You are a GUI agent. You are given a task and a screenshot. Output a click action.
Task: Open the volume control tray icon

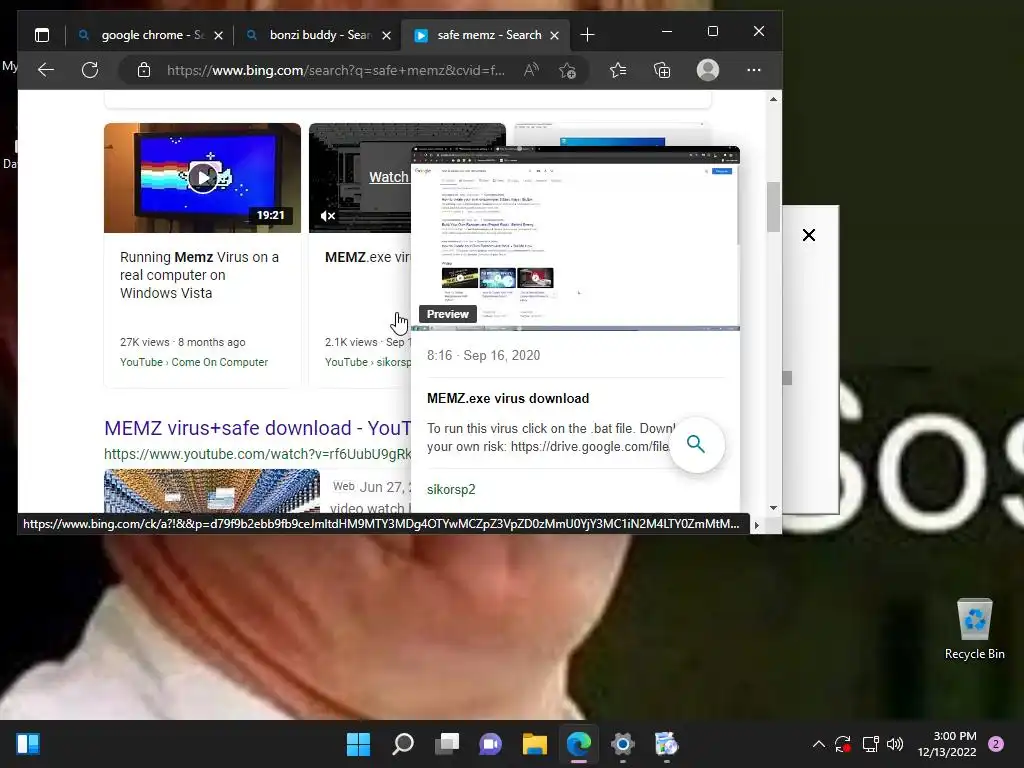pos(895,744)
